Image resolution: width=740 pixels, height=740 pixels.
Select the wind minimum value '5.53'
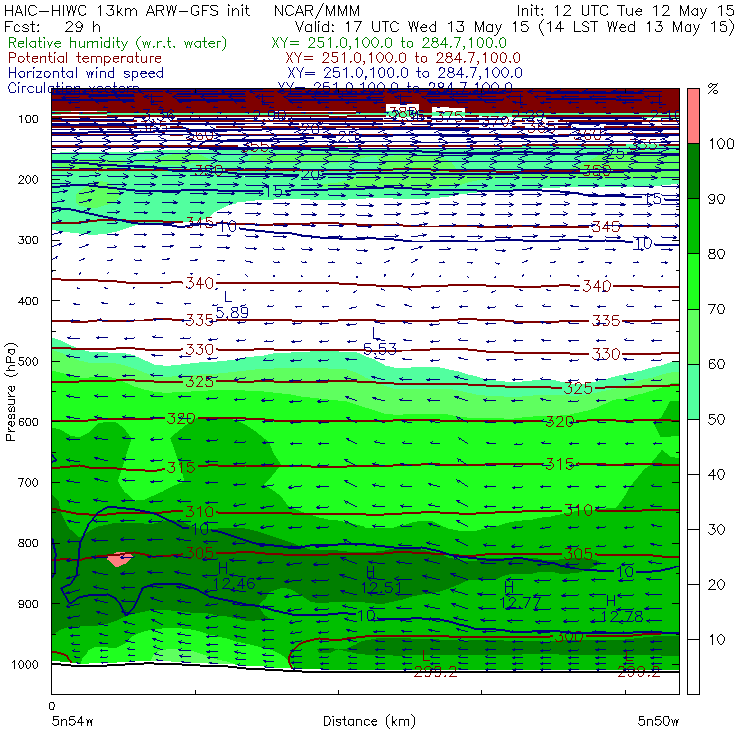[x=380, y=349]
